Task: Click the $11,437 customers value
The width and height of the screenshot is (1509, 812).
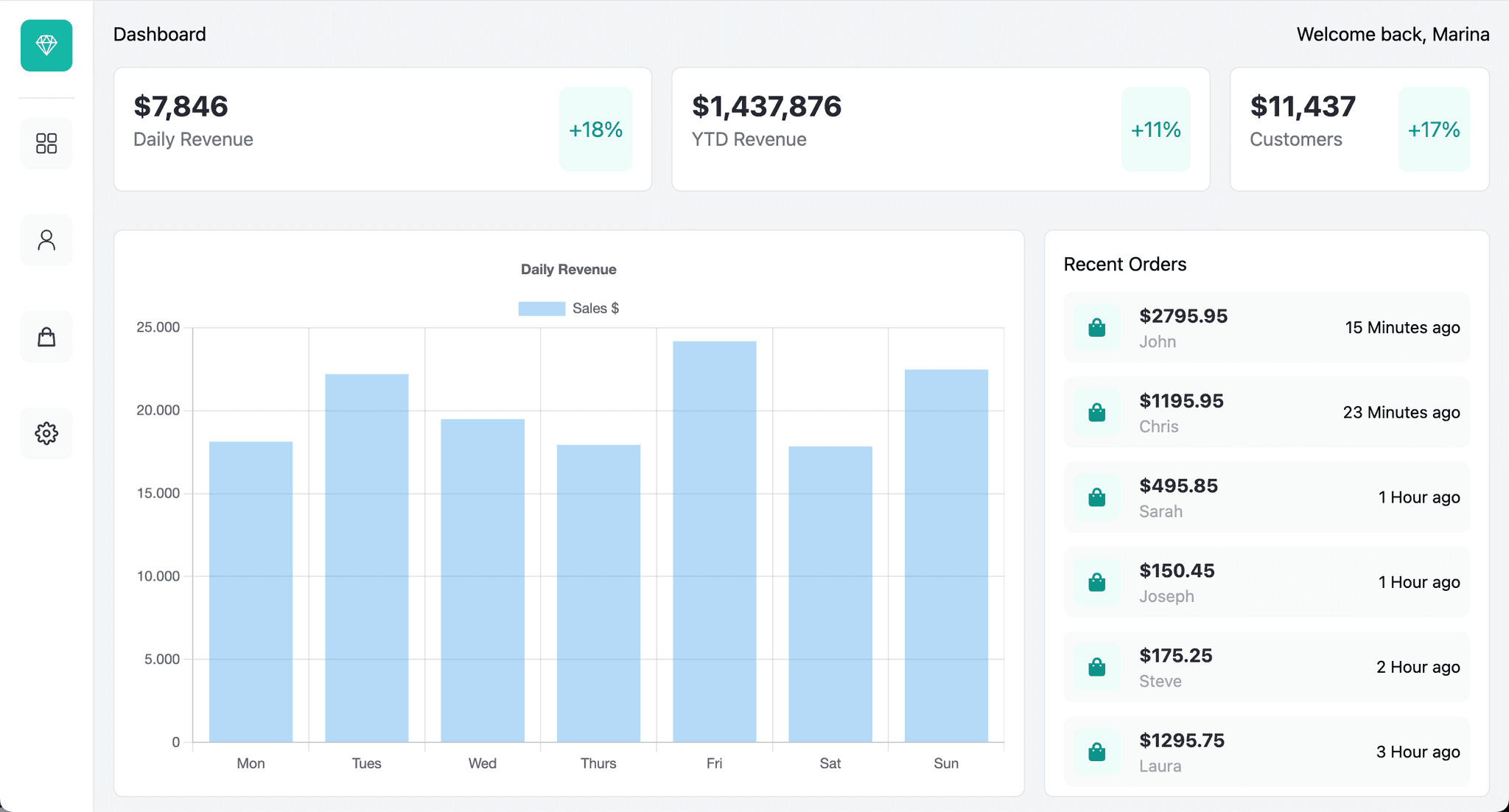Action: click(1303, 106)
